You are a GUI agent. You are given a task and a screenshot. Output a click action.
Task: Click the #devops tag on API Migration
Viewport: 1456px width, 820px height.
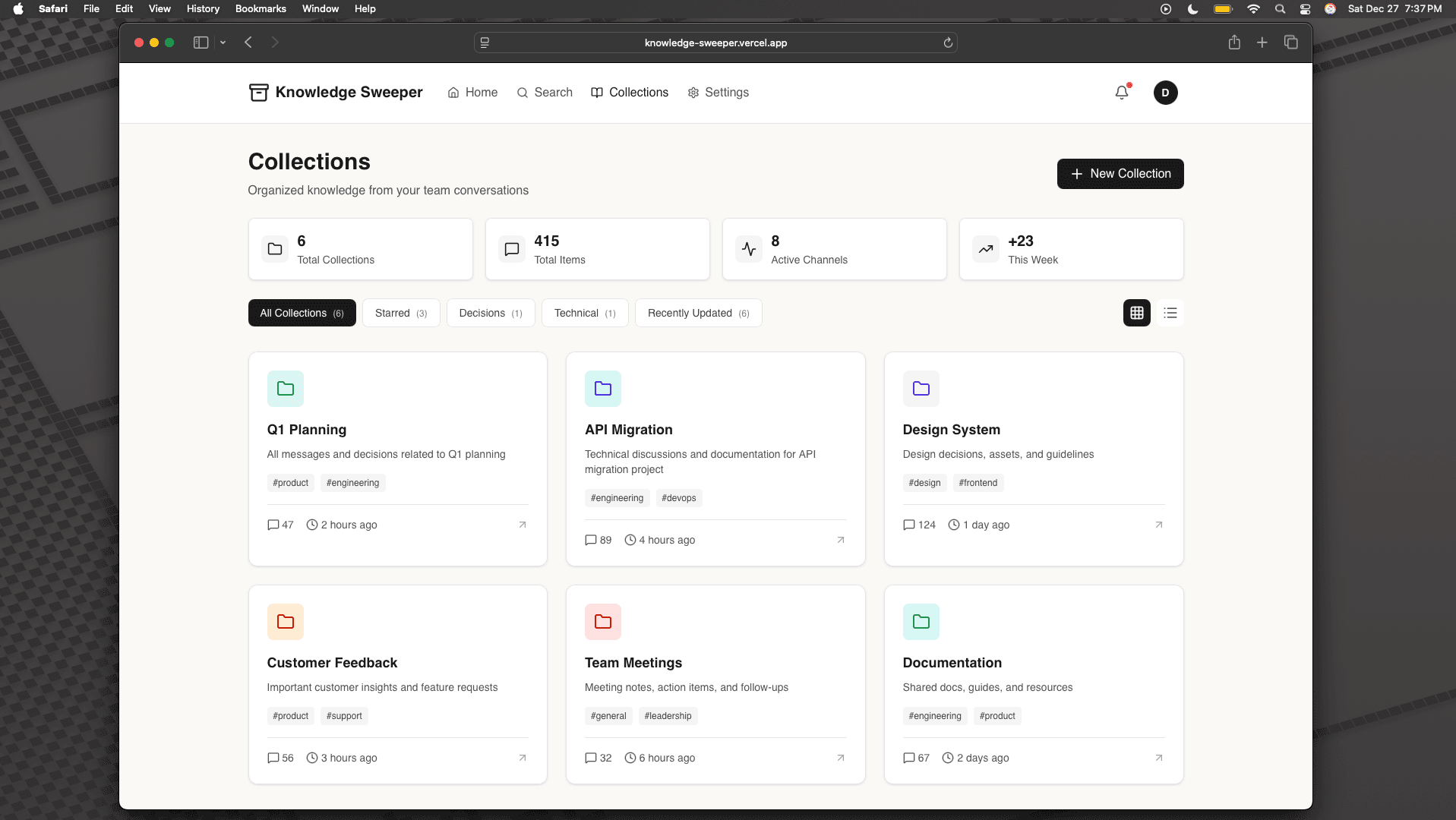pos(678,498)
